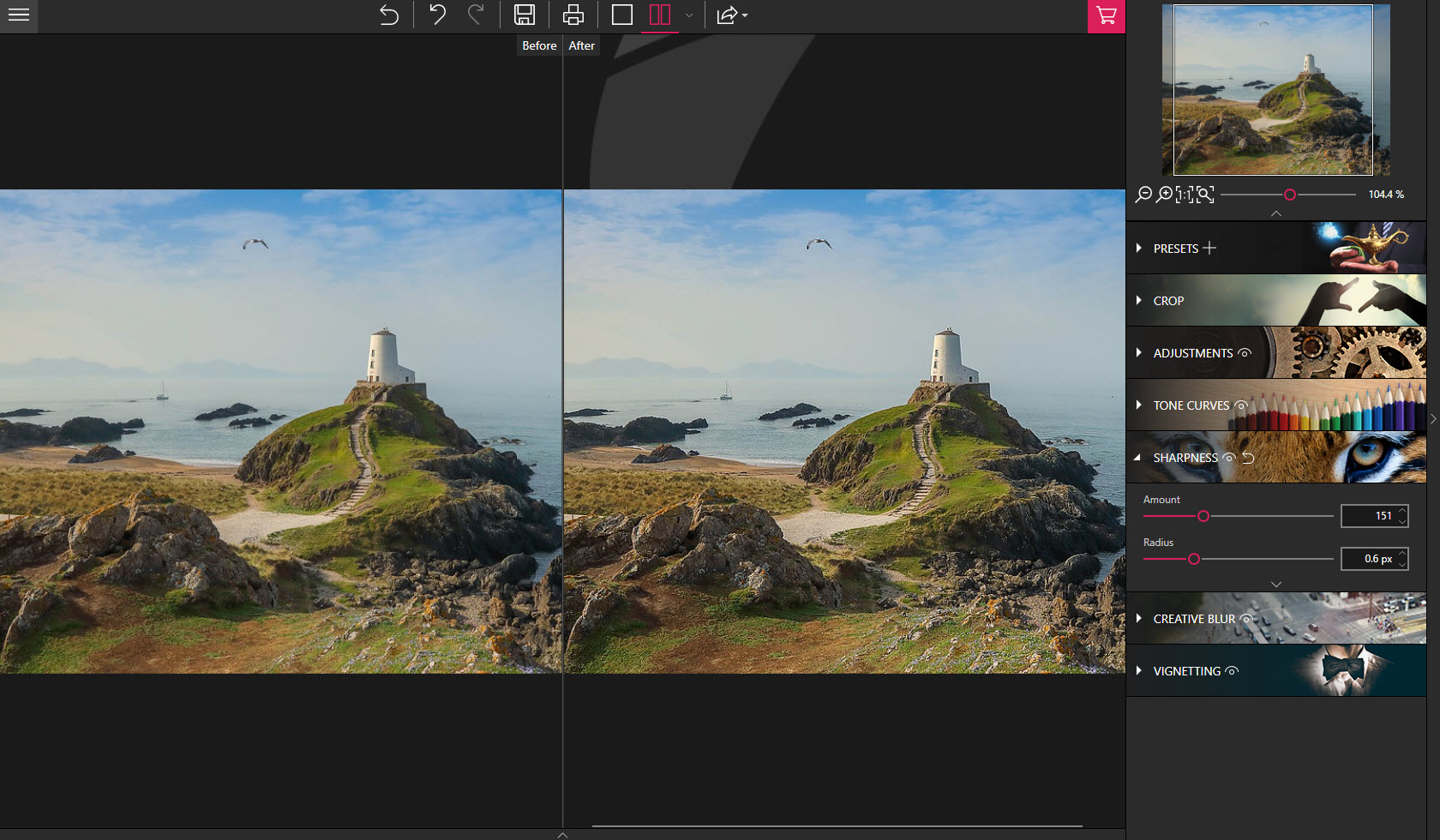
Task: Click the Fit to screen zoom icon
Action: pos(1204,195)
